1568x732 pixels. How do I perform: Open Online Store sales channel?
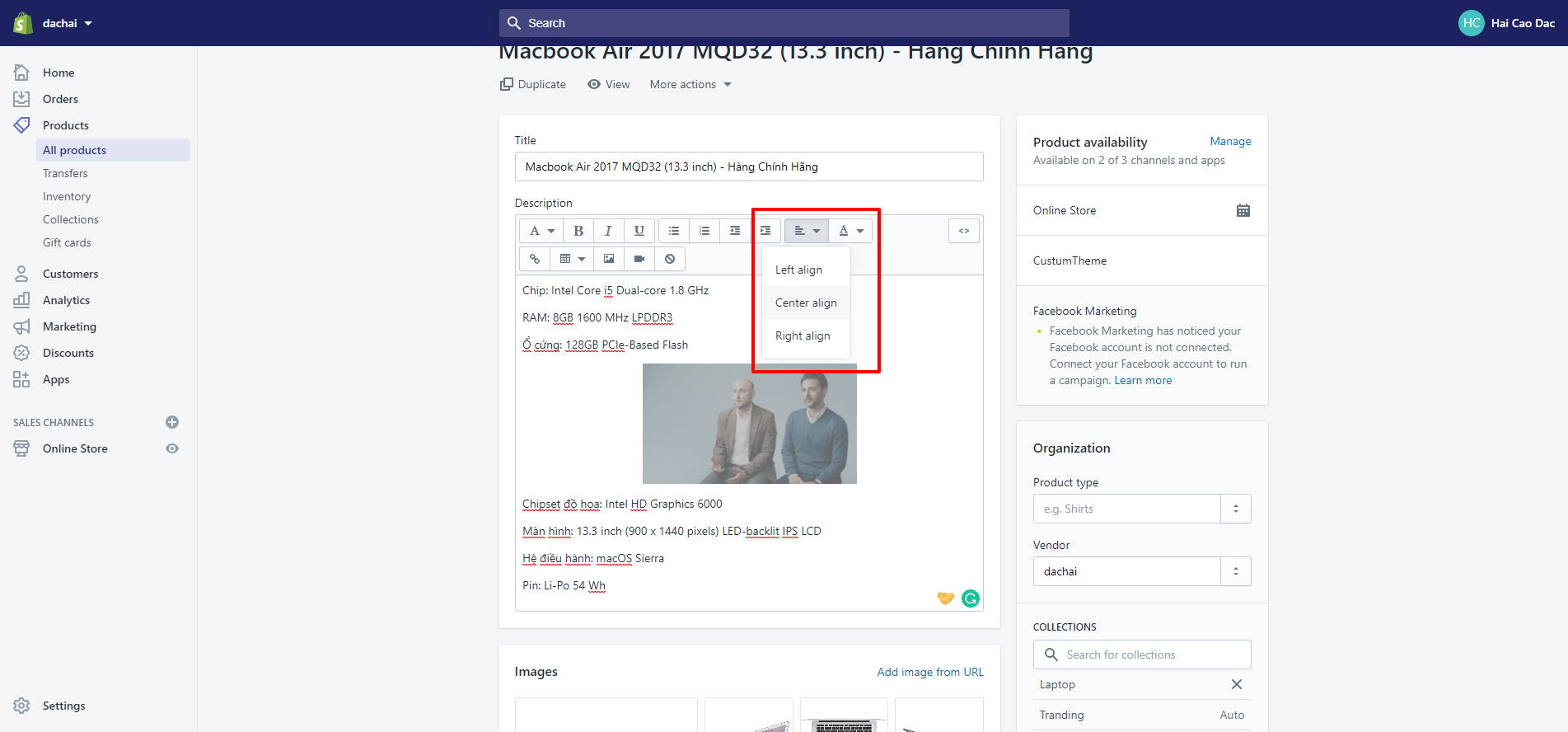(75, 448)
